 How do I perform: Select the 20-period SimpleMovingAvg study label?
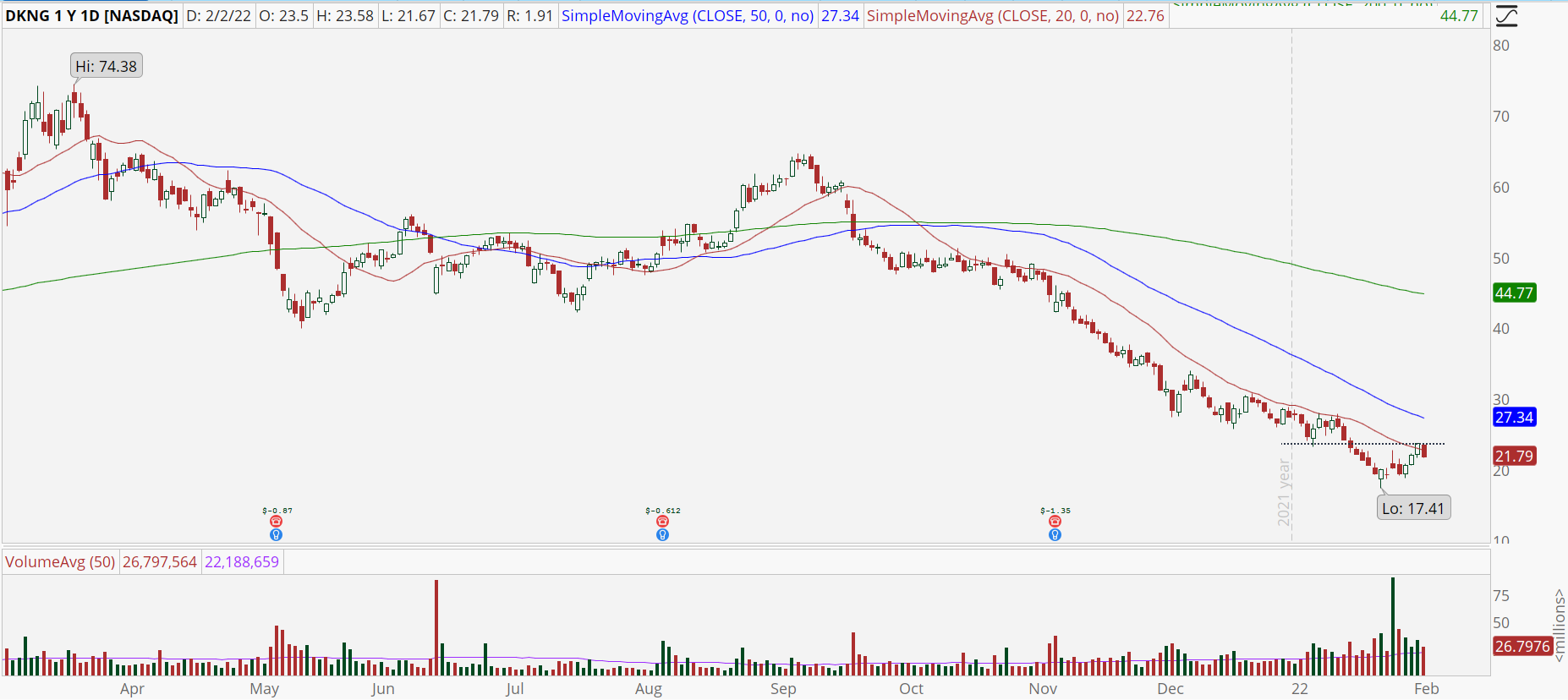click(993, 16)
